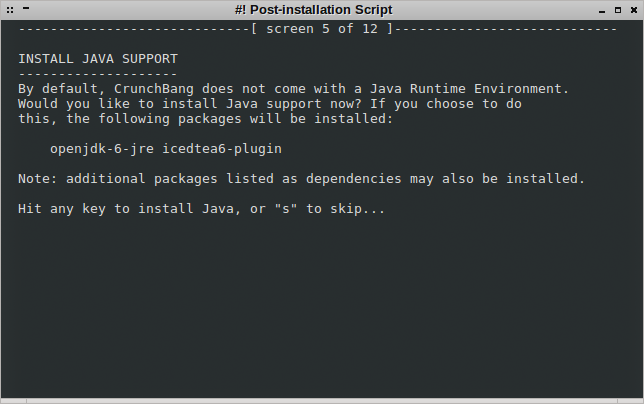This screenshot has height=404, width=644.
Task: Maximize the Post-installation Script window
Action: (x=618, y=10)
